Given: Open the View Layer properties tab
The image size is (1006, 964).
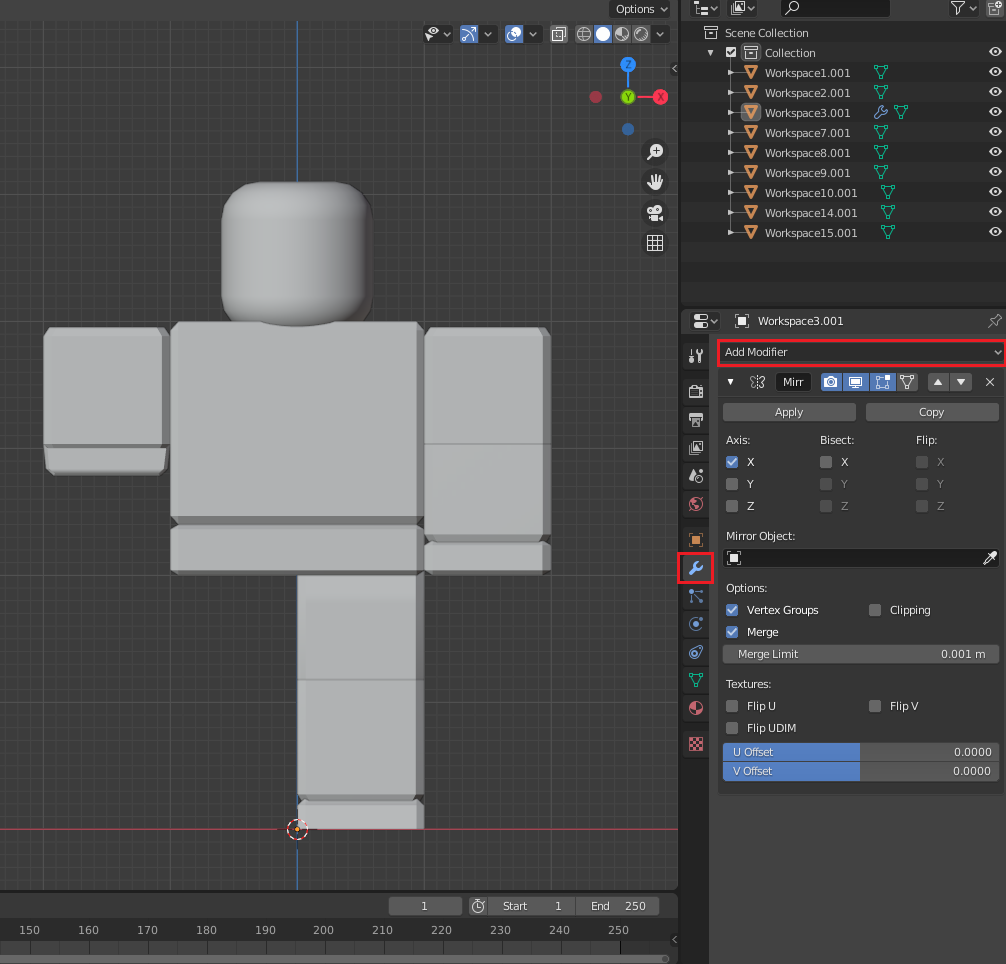Looking at the screenshot, I should click(x=695, y=448).
